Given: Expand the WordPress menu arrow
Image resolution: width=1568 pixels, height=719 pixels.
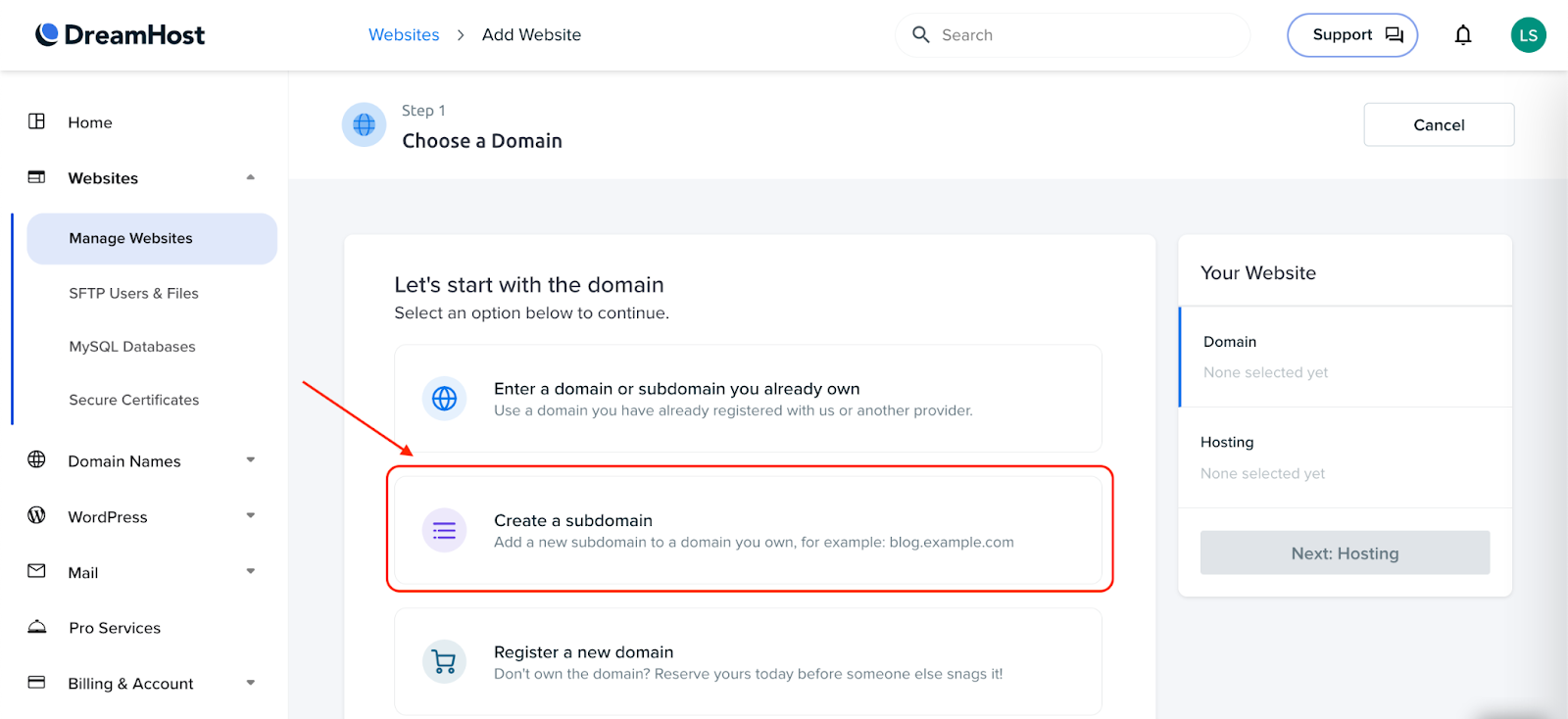Looking at the screenshot, I should pos(251,516).
